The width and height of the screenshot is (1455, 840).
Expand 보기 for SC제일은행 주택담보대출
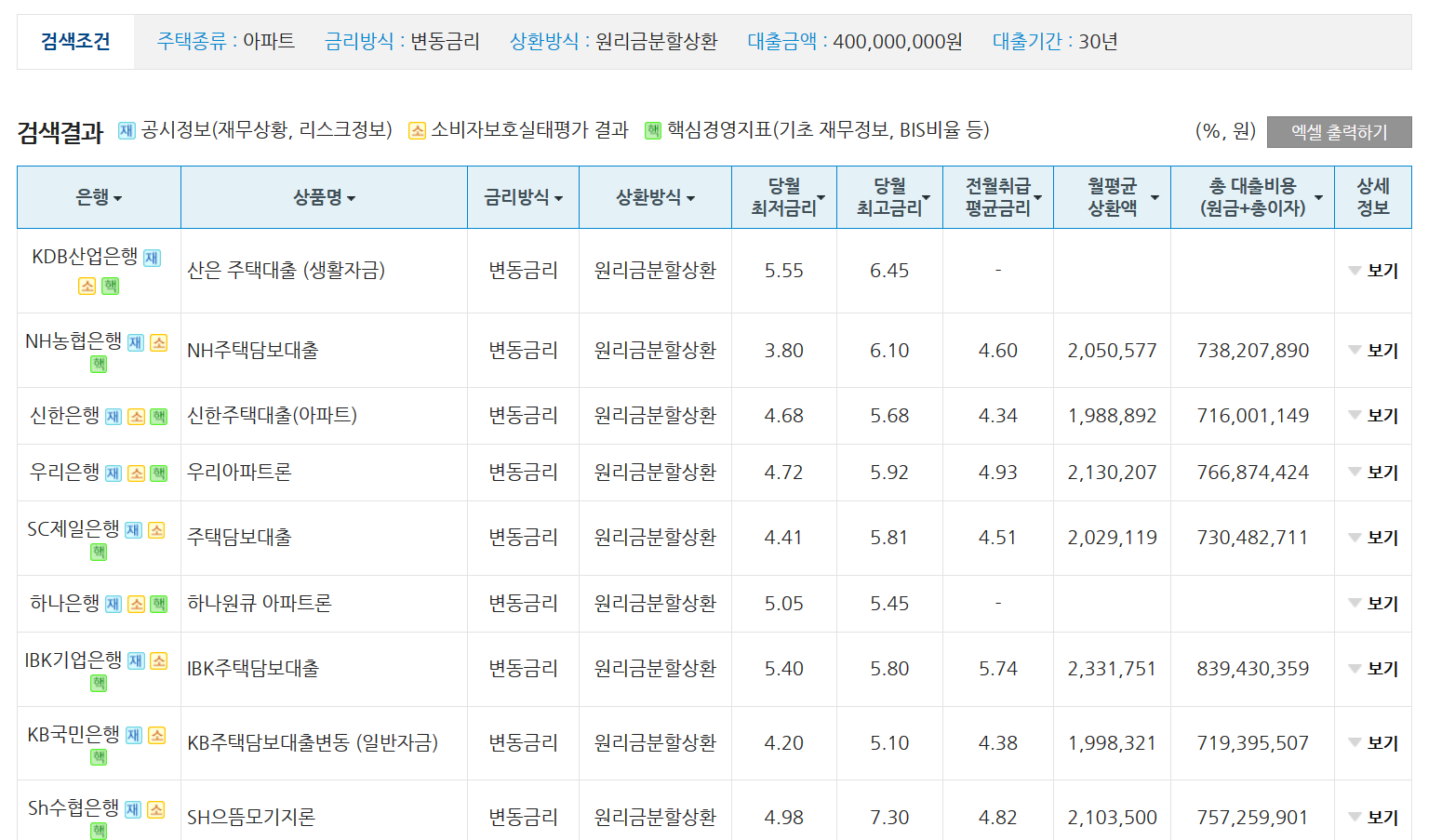tap(1373, 538)
